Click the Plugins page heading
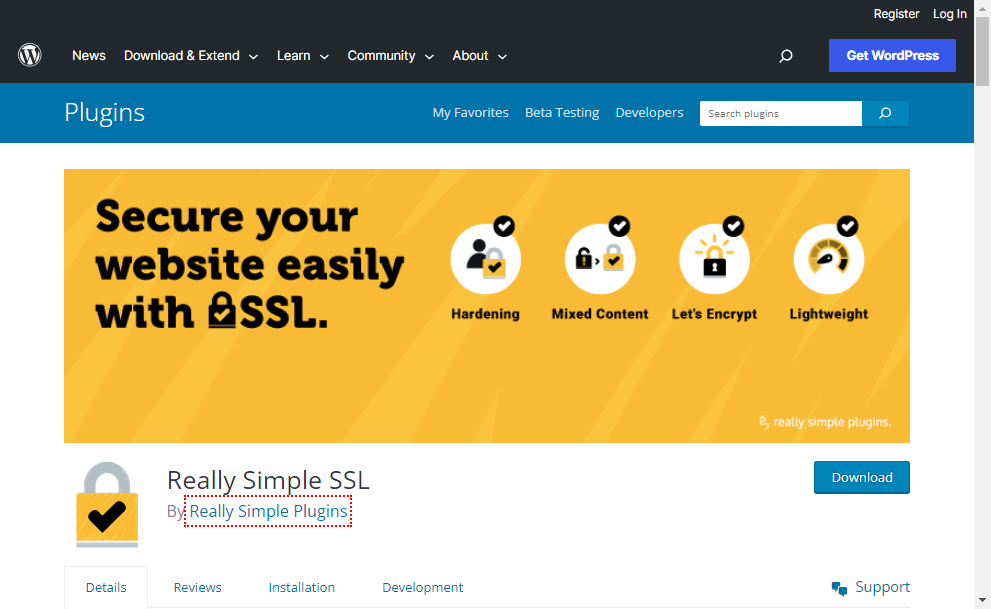The height and width of the screenshot is (609, 991). 104,112
